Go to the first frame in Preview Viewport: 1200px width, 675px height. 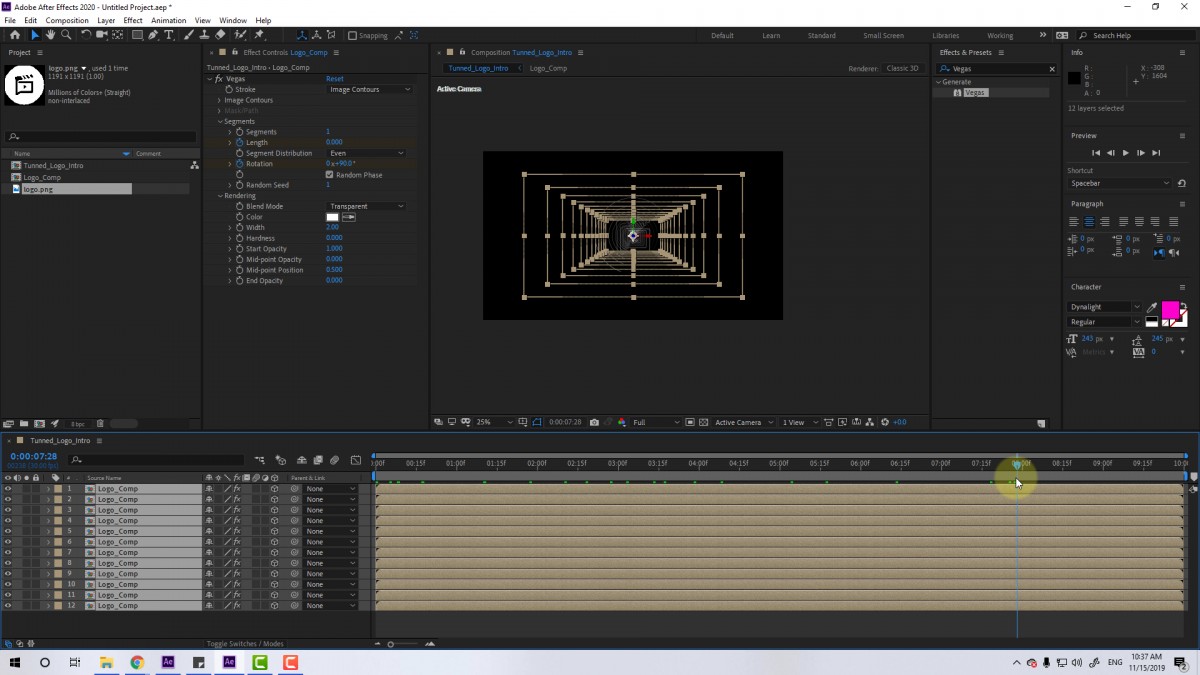(1096, 153)
